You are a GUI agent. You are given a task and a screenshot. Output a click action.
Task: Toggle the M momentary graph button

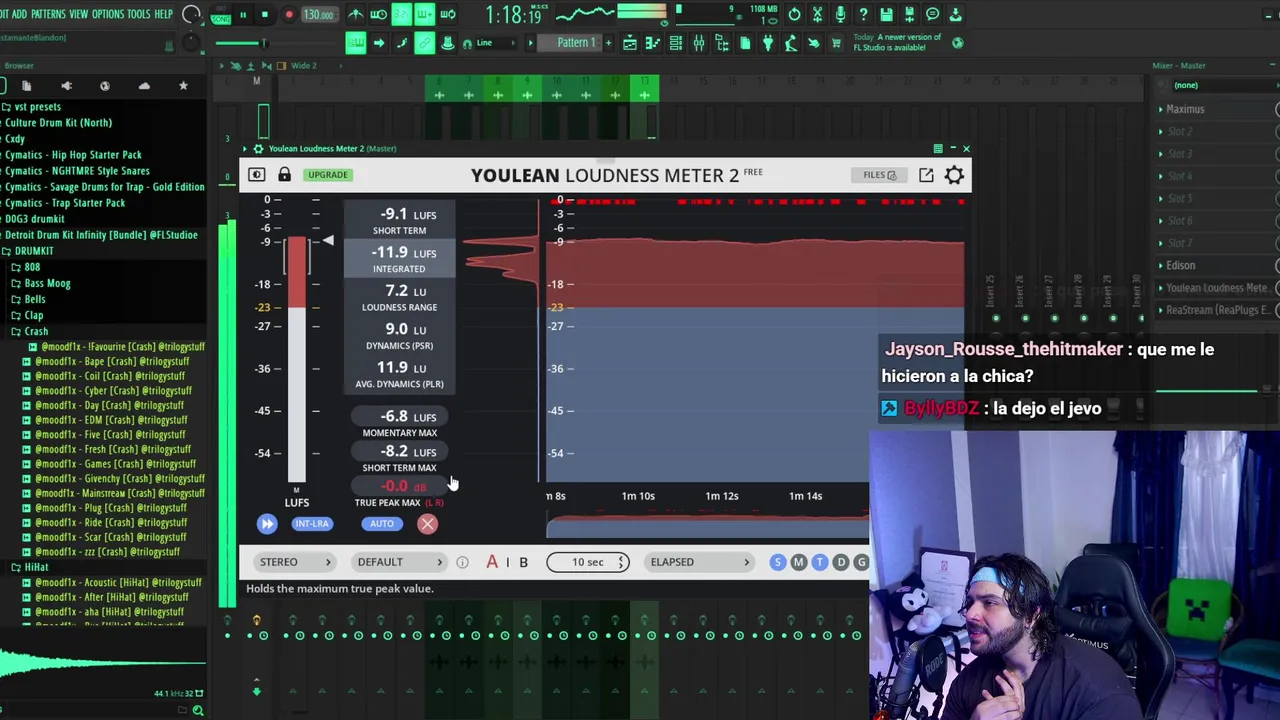(799, 562)
